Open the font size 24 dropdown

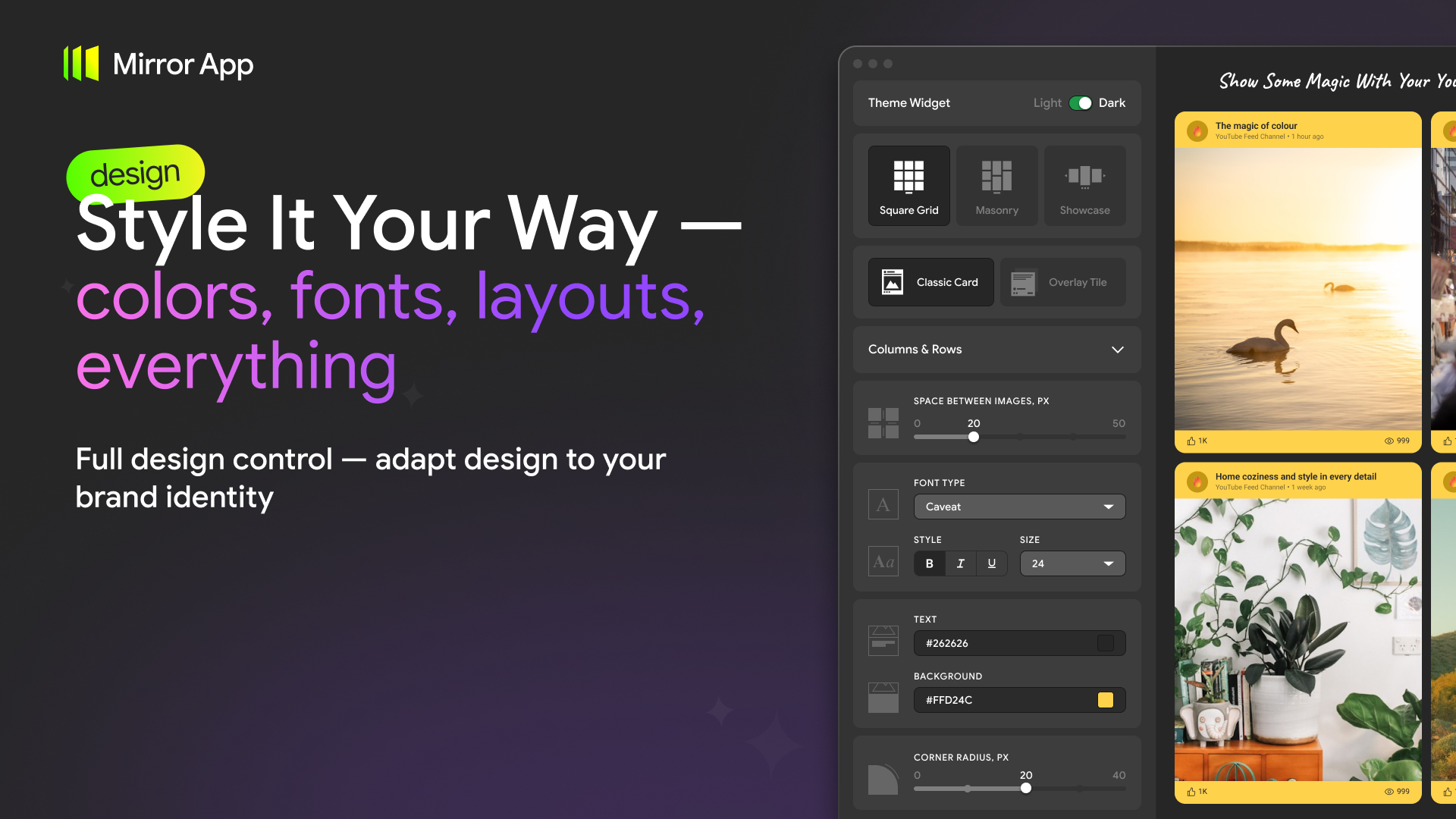coord(1072,563)
